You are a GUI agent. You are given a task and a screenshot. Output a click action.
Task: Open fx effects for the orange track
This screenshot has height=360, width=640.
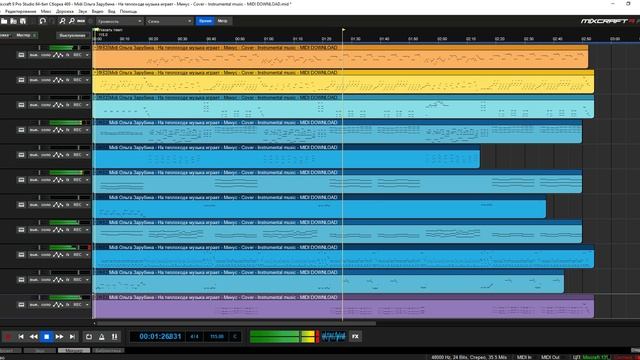coord(68,55)
